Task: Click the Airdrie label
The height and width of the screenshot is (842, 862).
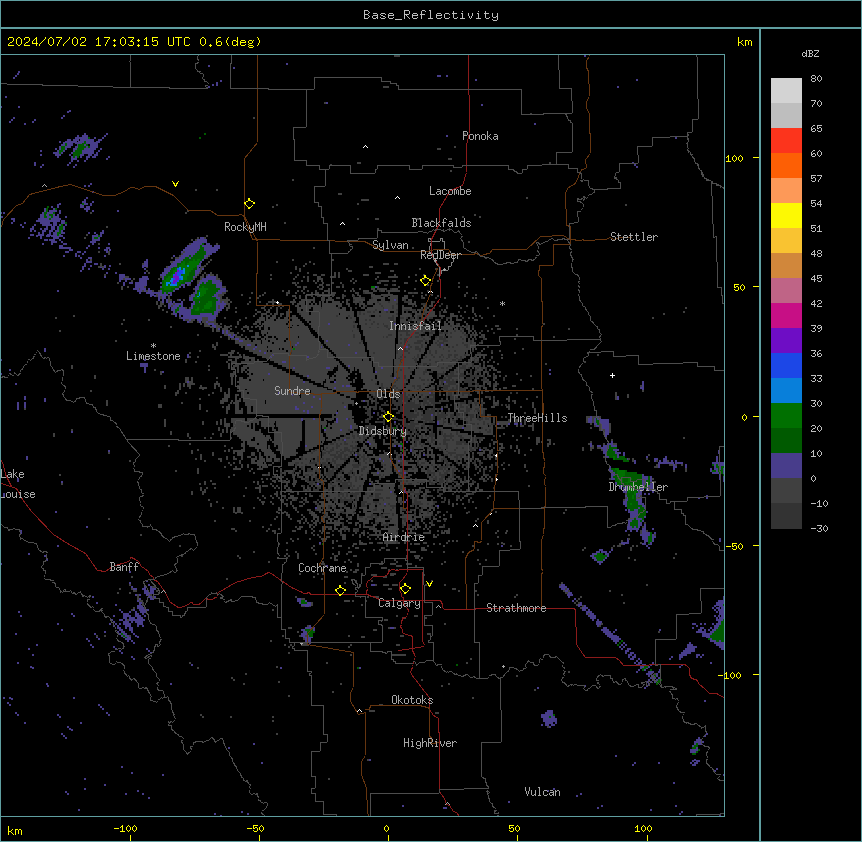Action: [404, 537]
